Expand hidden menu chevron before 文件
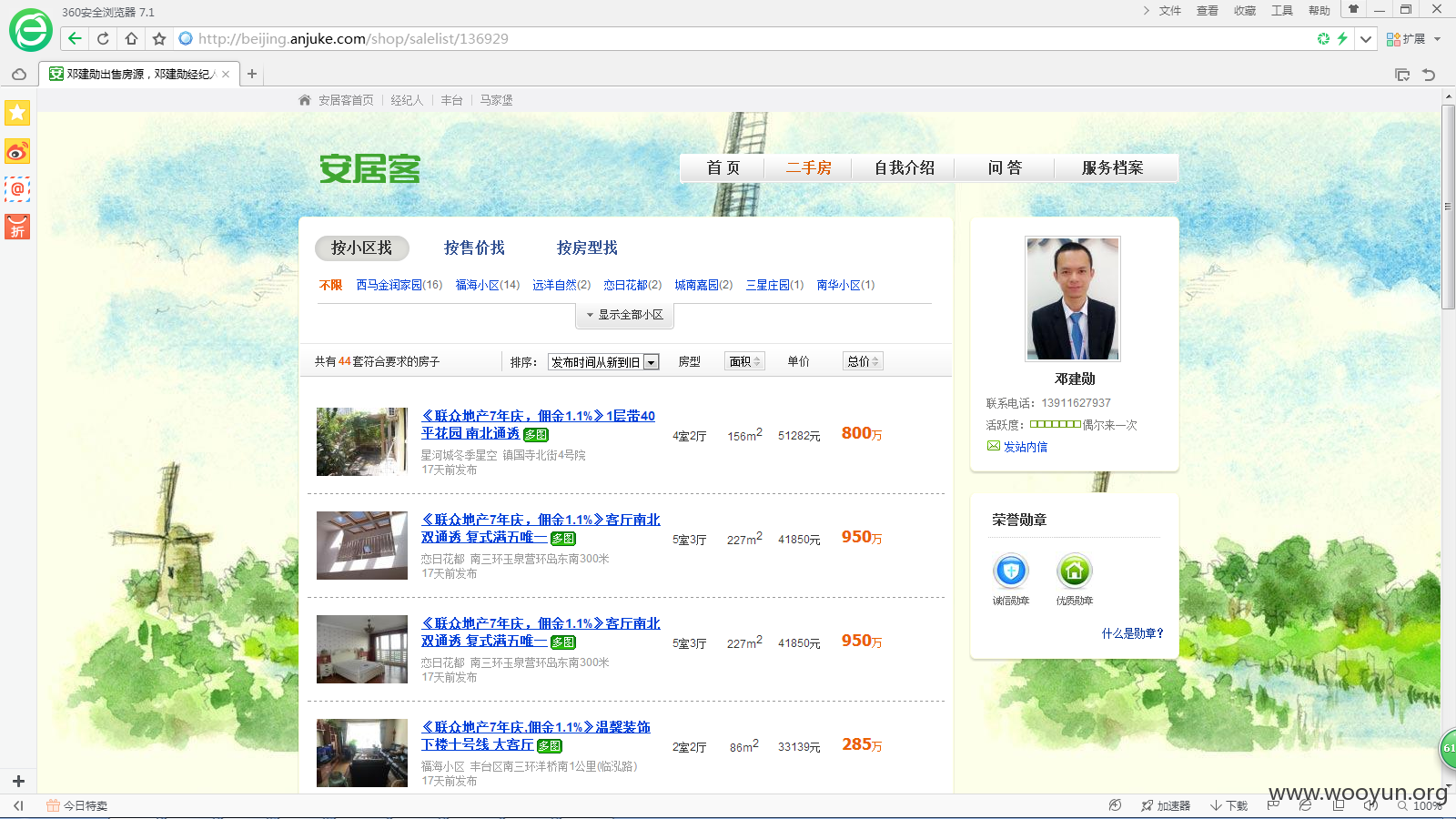 click(1146, 11)
